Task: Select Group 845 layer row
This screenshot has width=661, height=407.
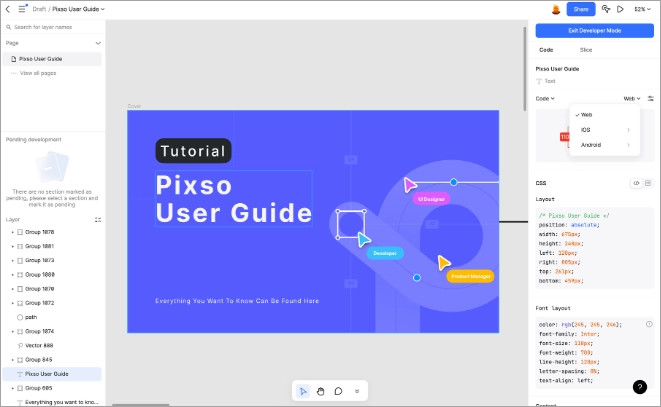Action: pyautogui.click(x=52, y=360)
